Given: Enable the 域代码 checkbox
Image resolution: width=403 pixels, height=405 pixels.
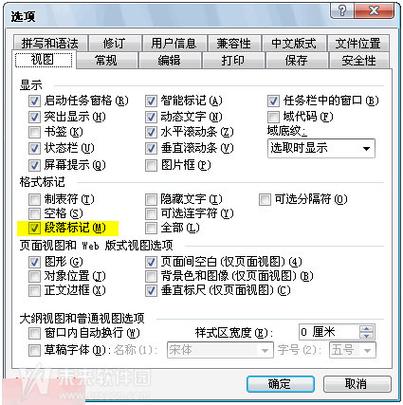Looking at the screenshot, I should point(273,117).
